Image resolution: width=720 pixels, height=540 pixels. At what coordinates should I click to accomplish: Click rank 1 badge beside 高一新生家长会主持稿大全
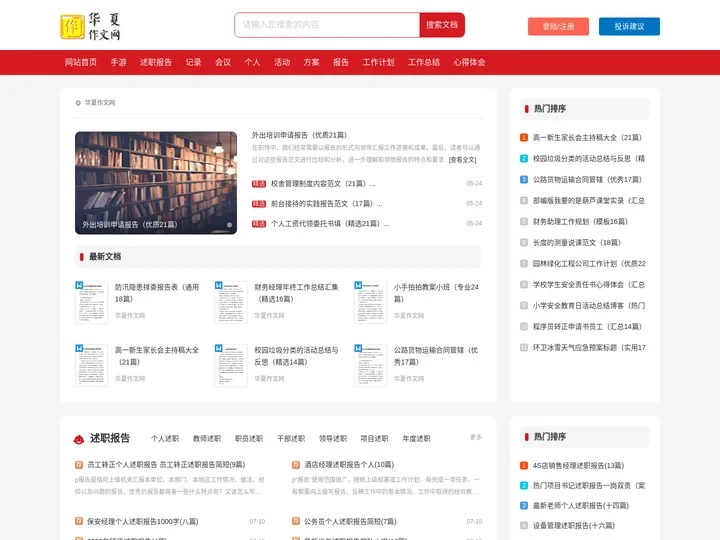pos(524,137)
